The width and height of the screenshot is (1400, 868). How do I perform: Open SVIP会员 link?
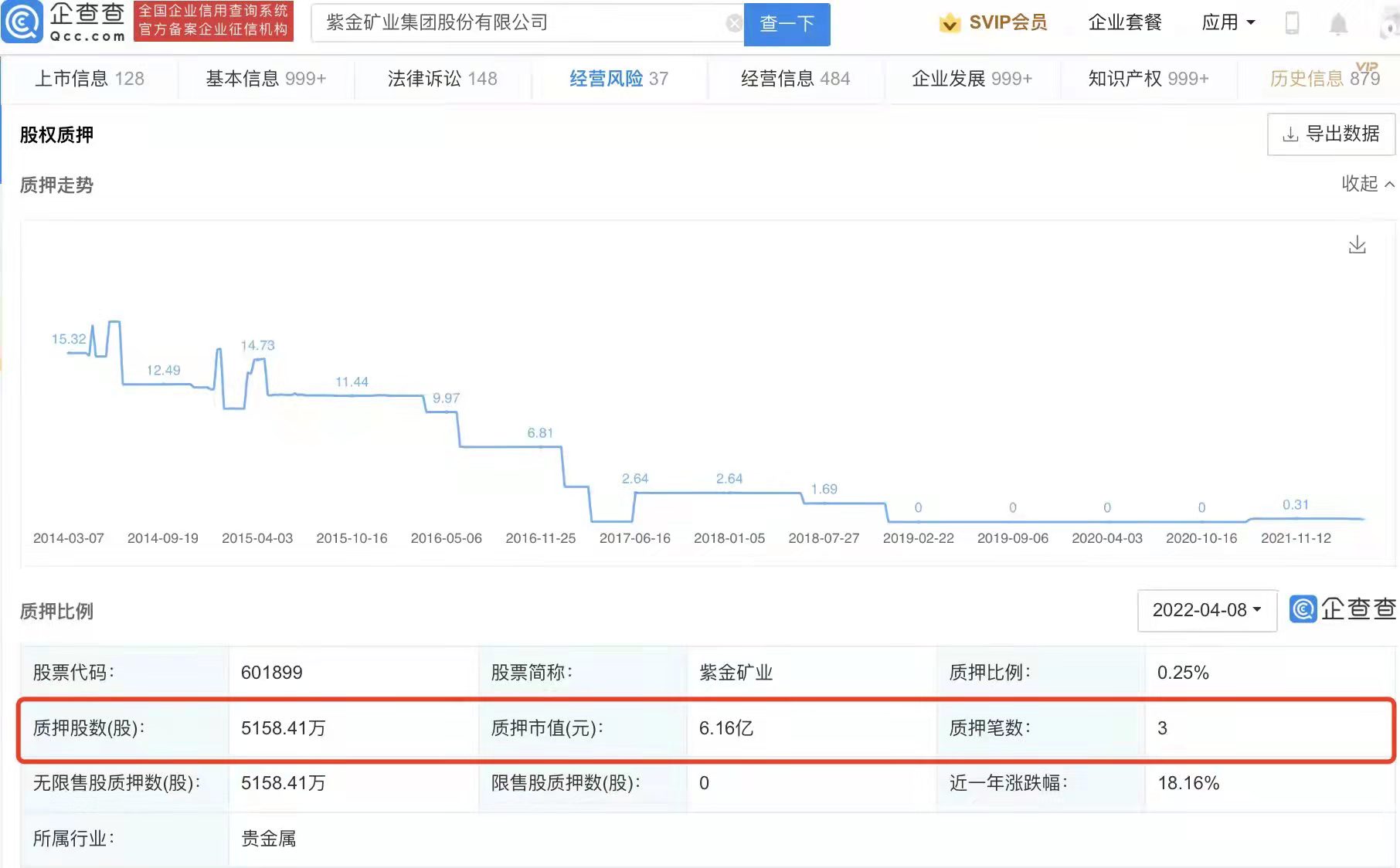point(1008,22)
